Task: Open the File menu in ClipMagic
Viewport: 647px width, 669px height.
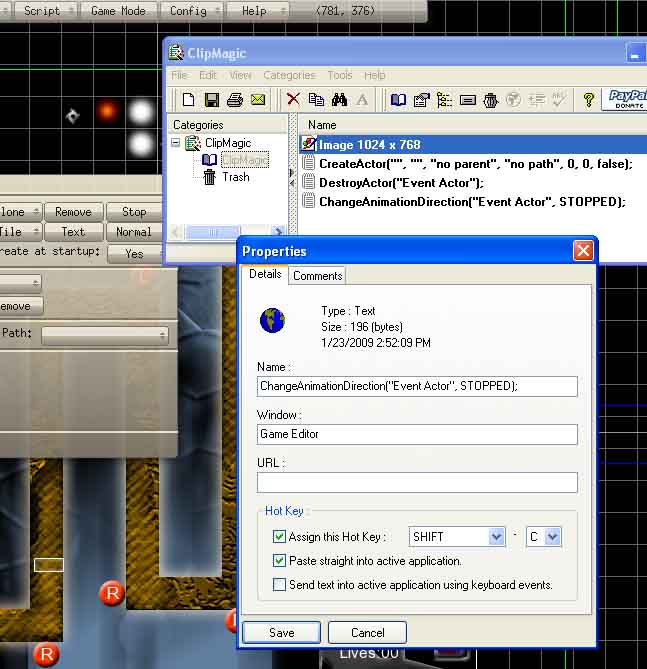Action: 179,75
